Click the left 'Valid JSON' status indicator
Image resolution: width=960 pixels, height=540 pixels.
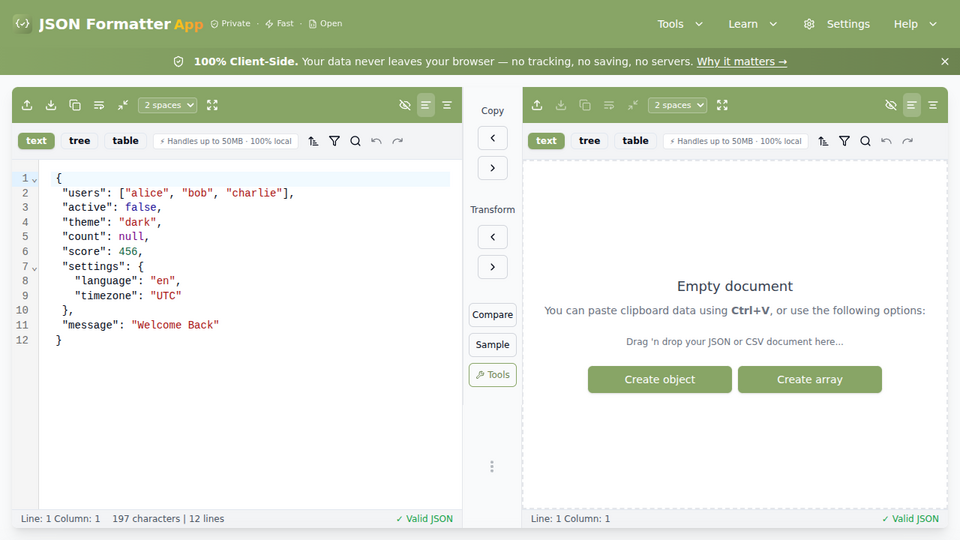[x=424, y=519]
